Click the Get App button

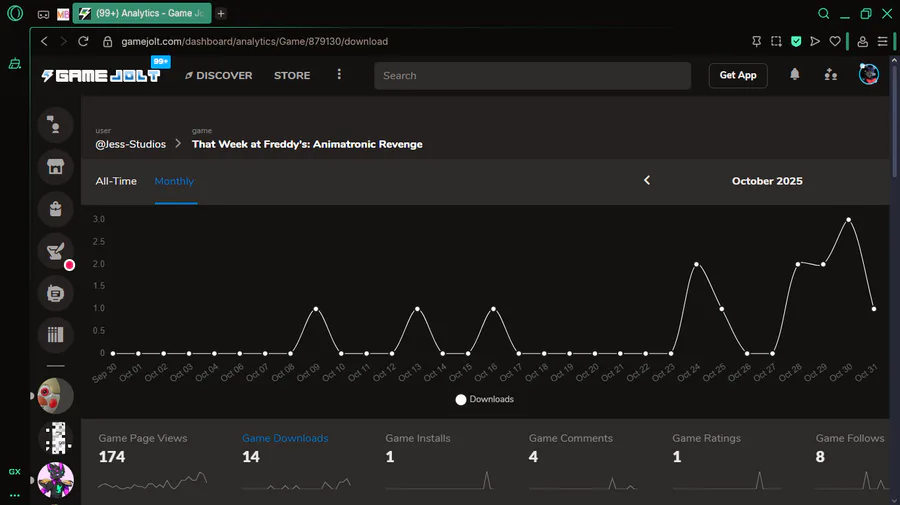click(738, 75)
